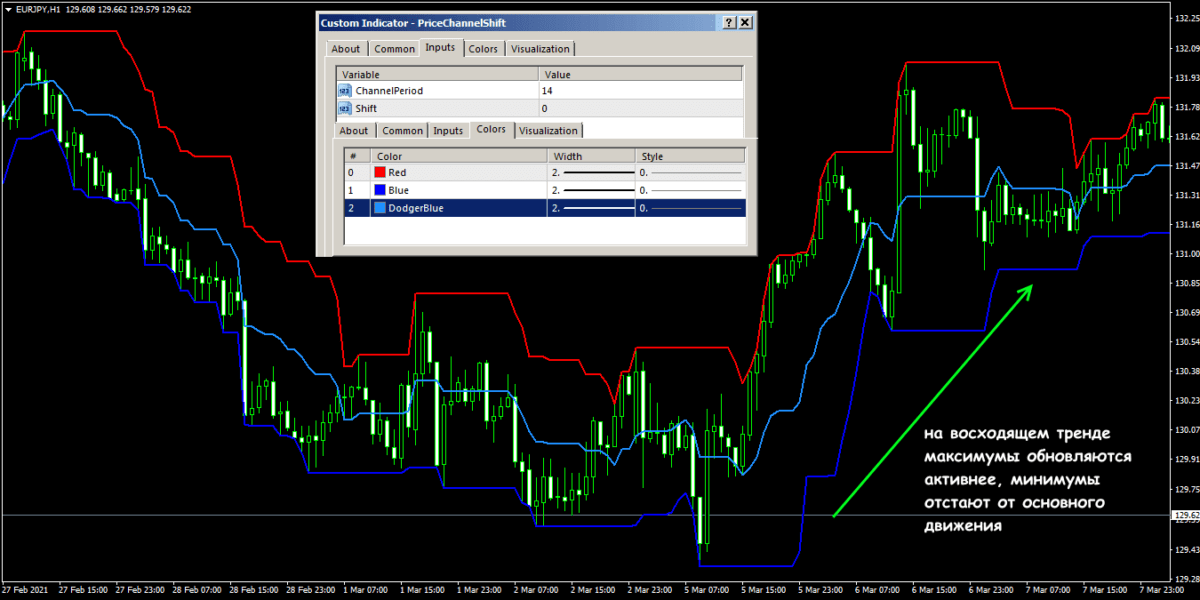Open Style dropdown for the DodgerBlue line
This screenshot has height=600, width=1200.
(690, 208)
